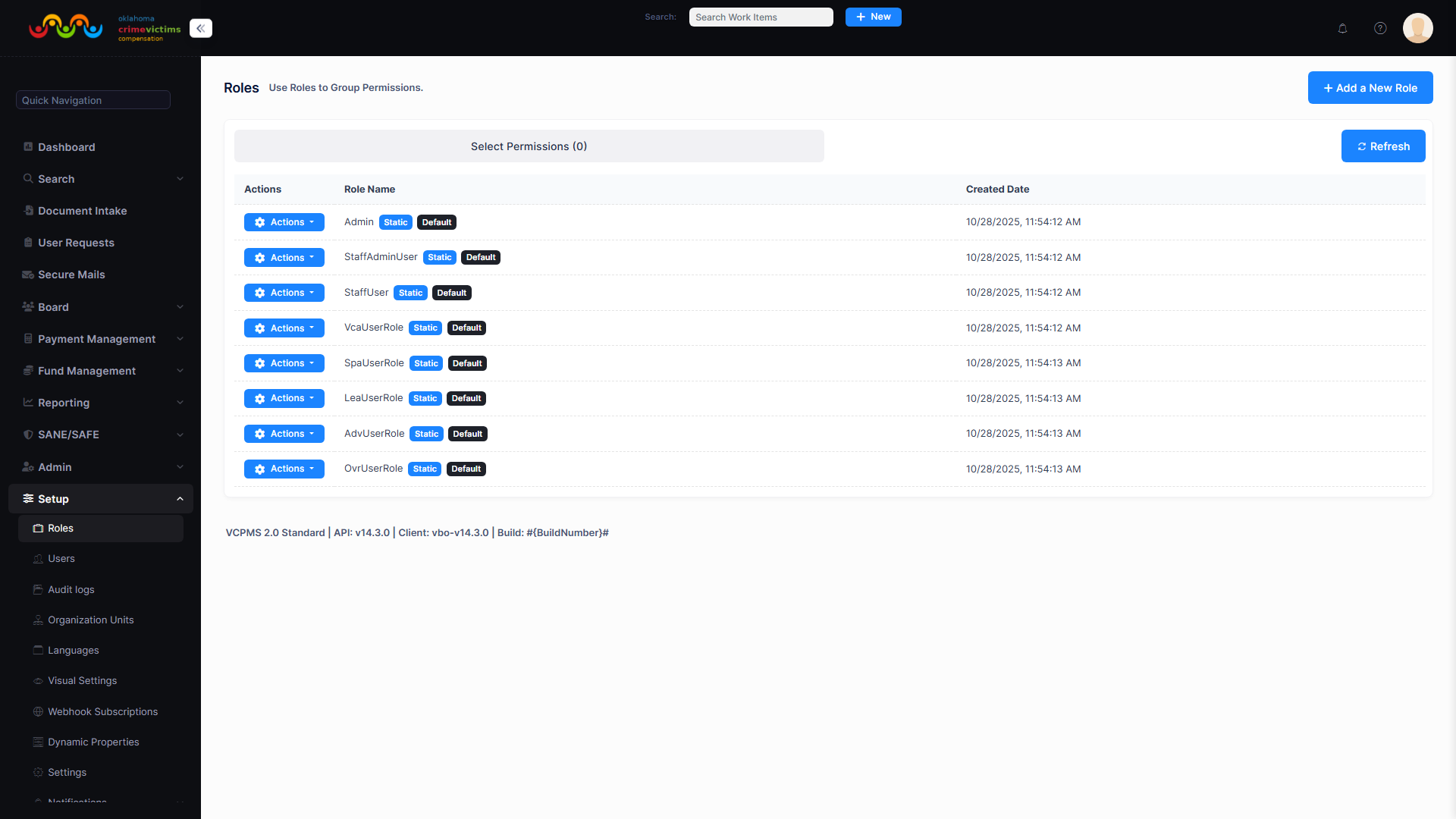Click the Visual Settings eye icon
Screen dimensions: 1456x819
coord(37,680)
